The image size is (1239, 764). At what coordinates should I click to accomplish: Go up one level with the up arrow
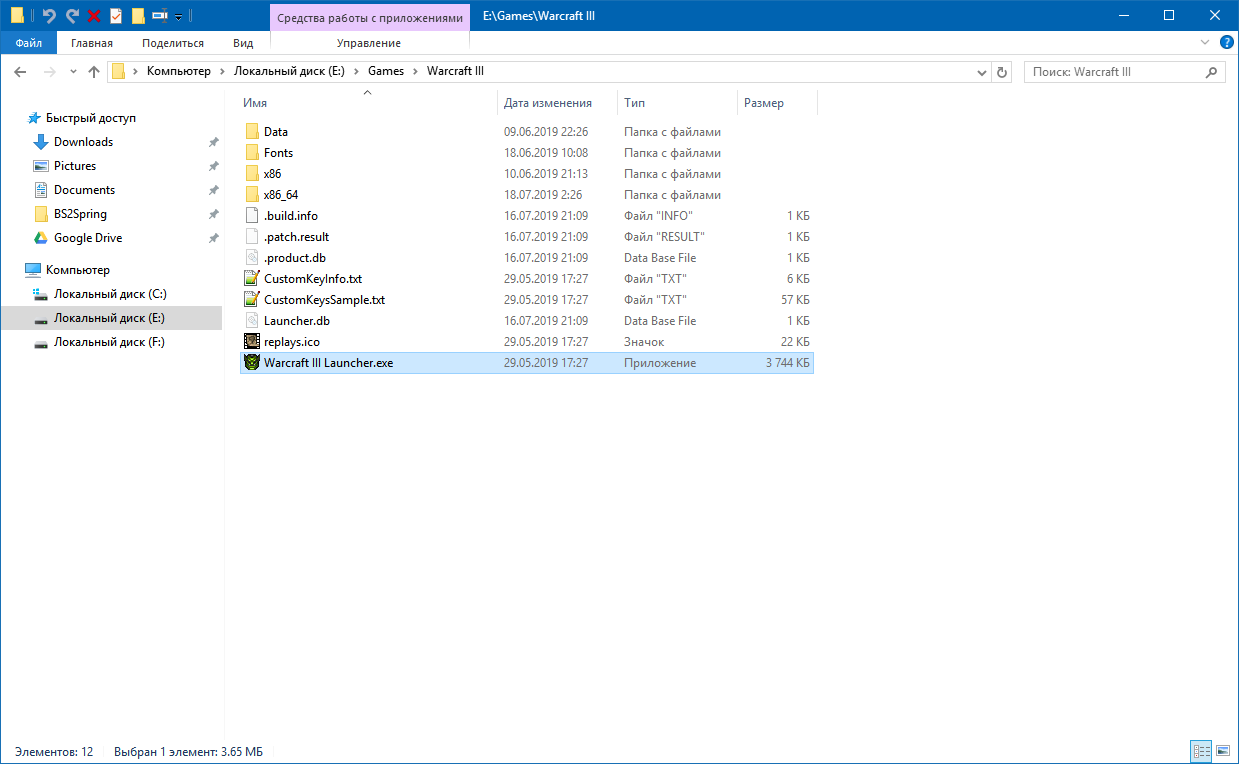94,72
